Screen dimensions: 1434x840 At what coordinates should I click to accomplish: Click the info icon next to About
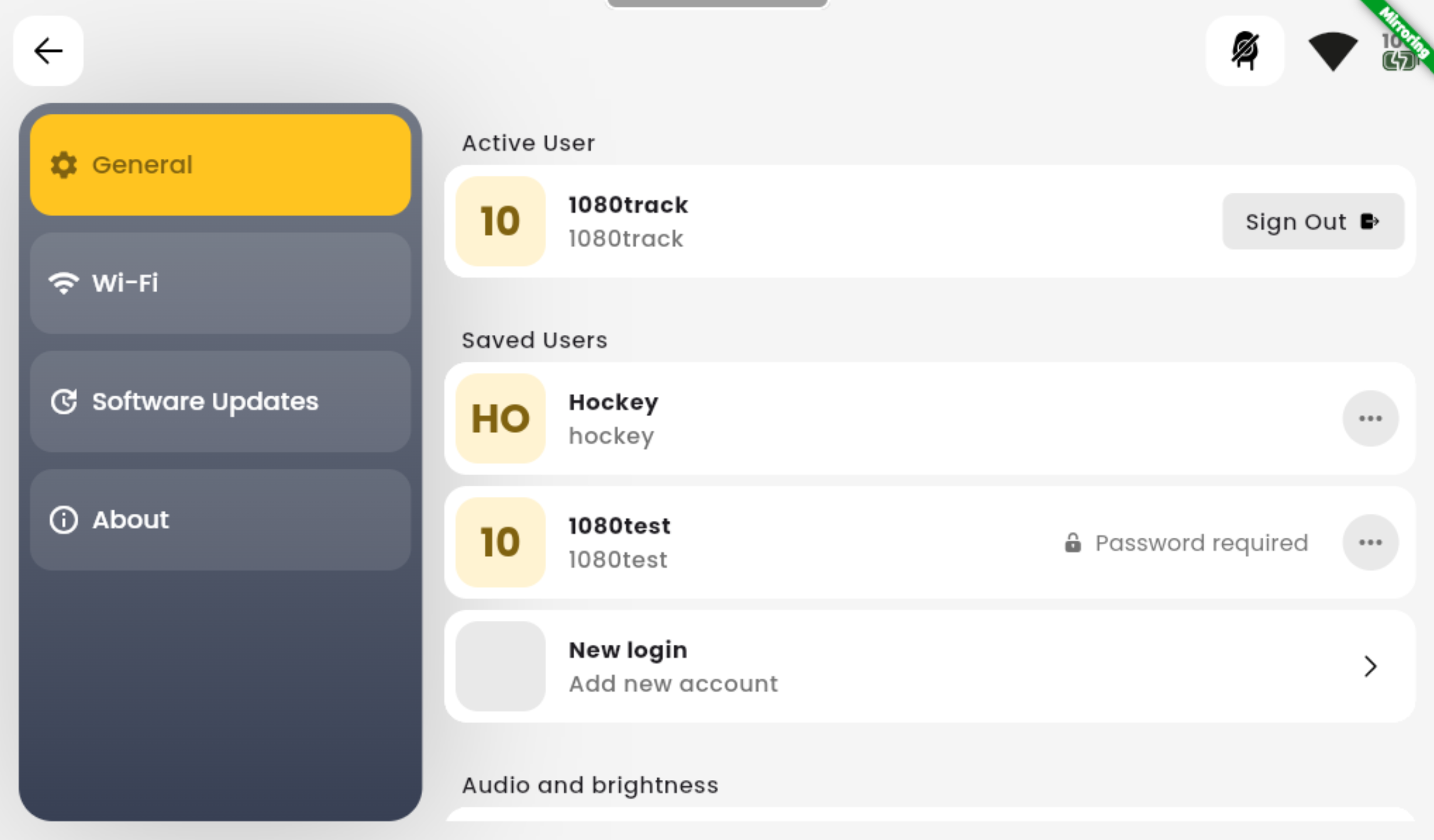pyautogui.click(x=64, y=520)
